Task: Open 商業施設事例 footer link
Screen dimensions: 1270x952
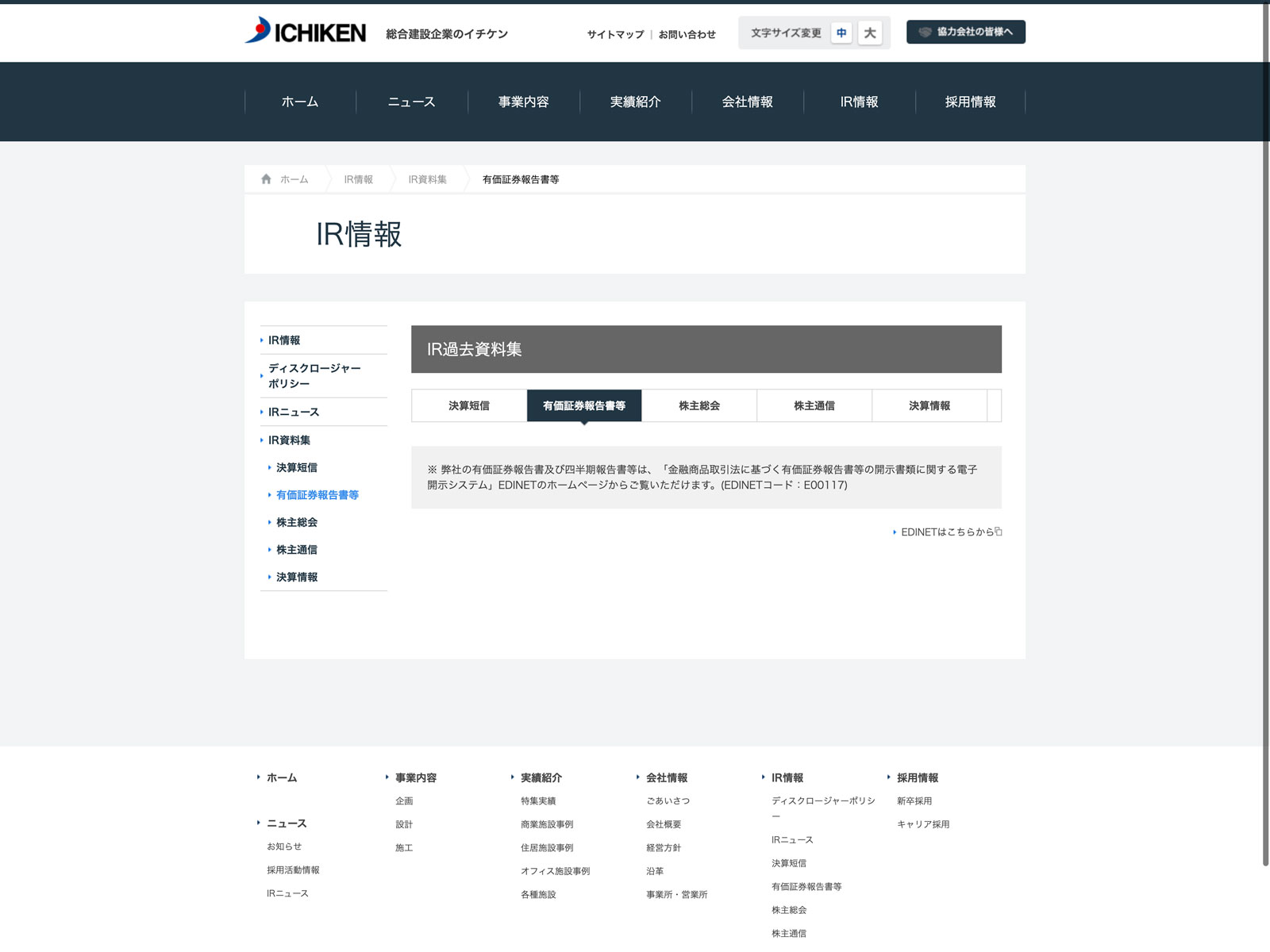Action: [547, 824]
